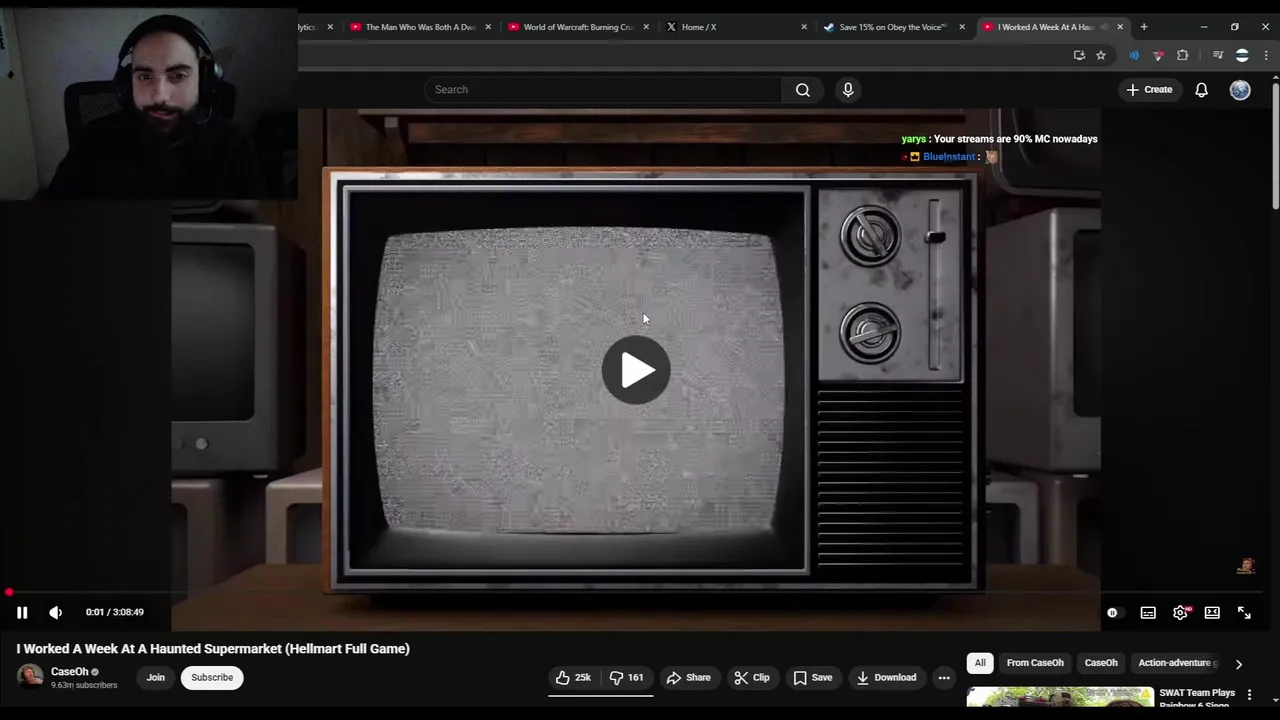Switch to theater mode
Viewport: 1280px width, 720px height.
[1212, 612]
